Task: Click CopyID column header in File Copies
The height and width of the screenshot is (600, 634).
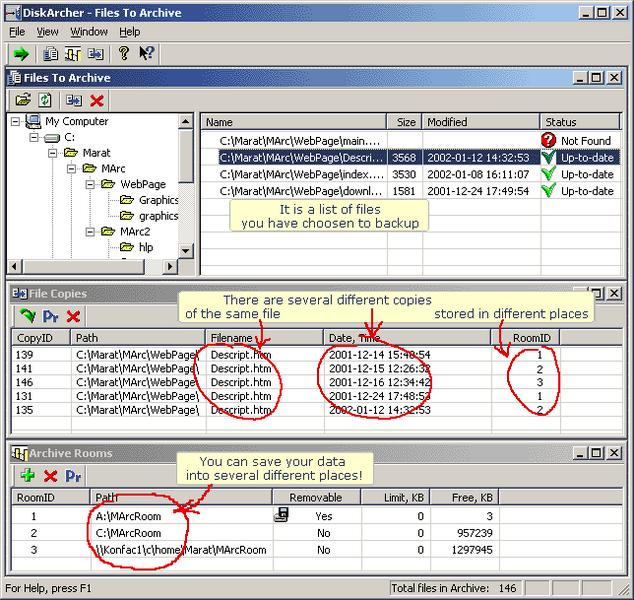Action: click(41, 338)
